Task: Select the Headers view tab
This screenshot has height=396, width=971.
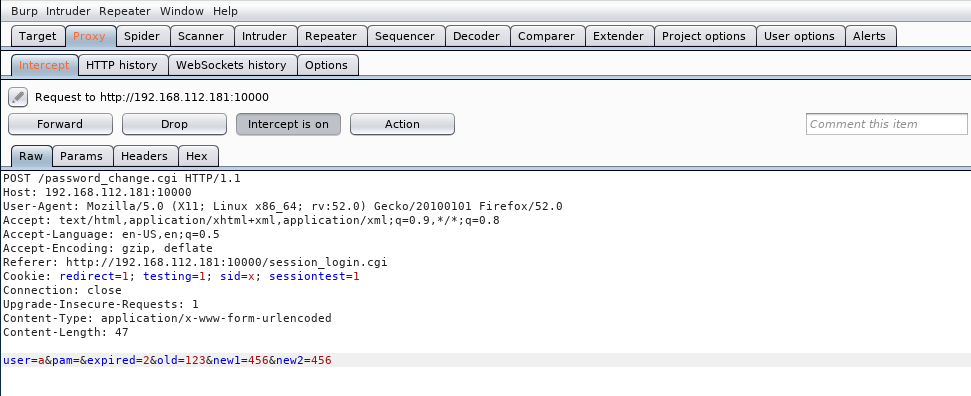Action: tap(144, 156)
